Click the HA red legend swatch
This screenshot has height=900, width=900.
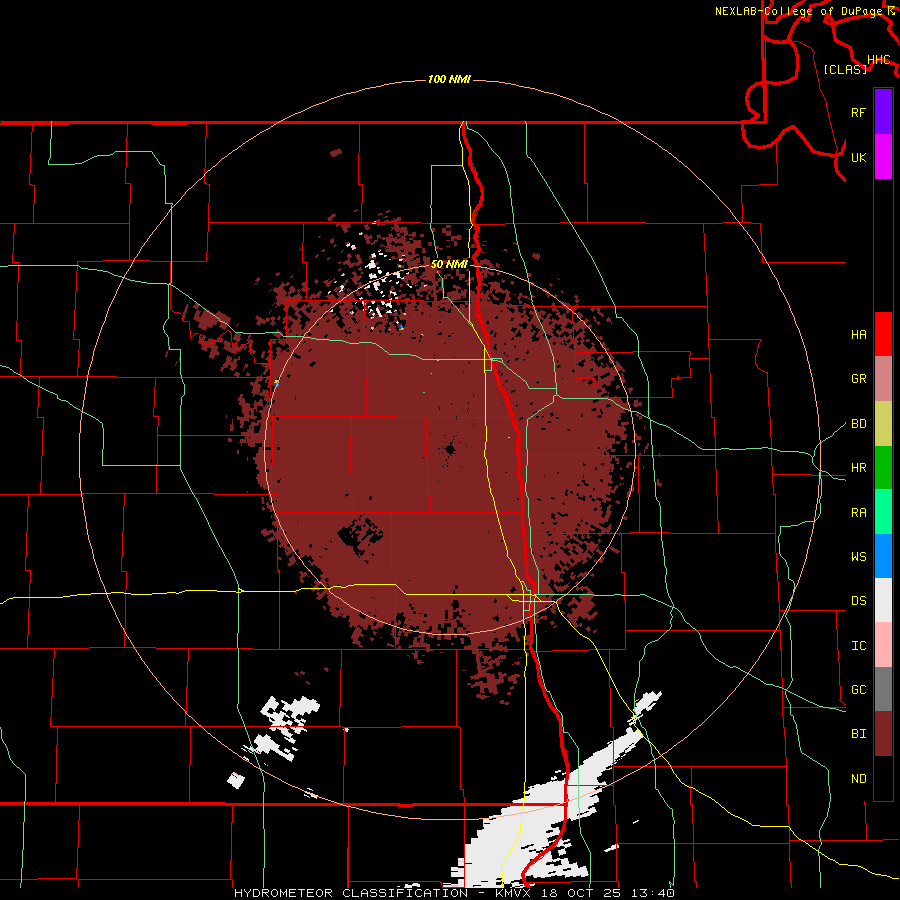tap(883, 334)
